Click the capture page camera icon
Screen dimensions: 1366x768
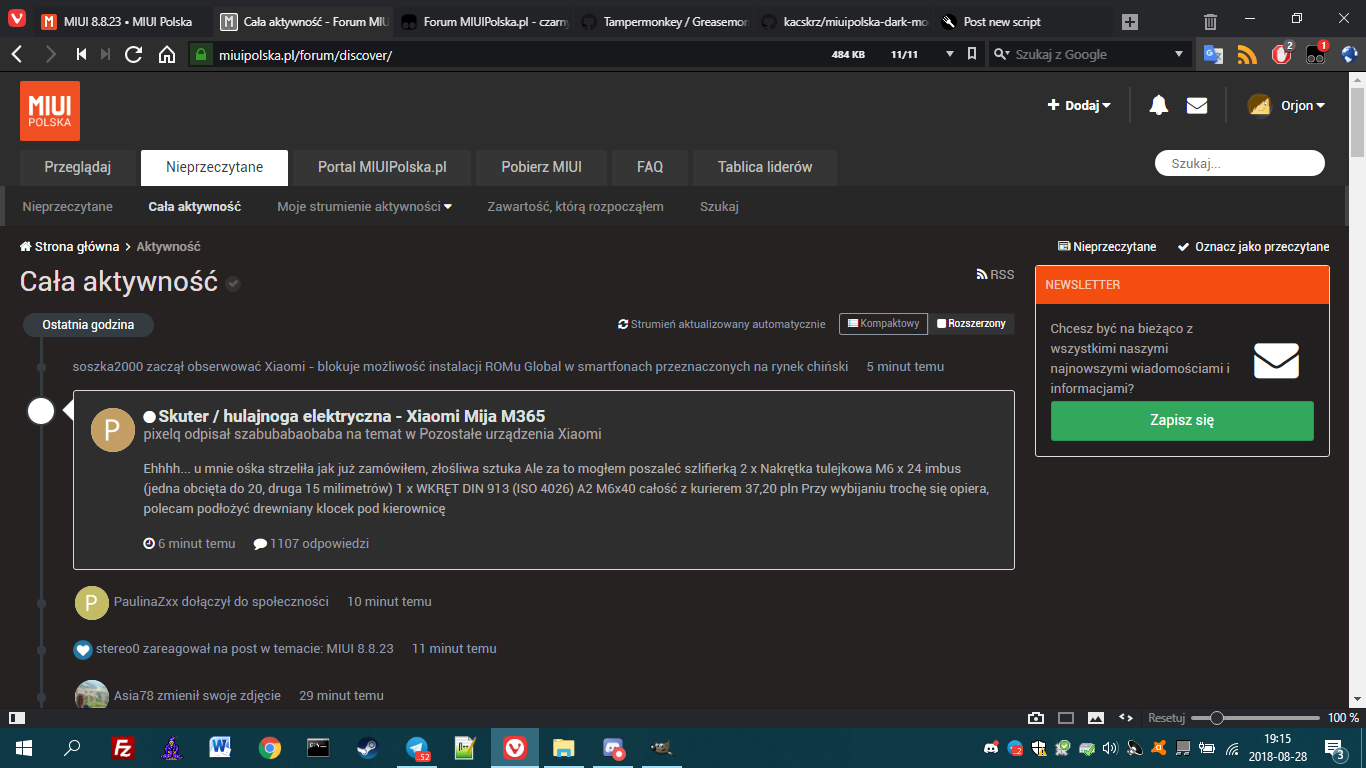1036,718
